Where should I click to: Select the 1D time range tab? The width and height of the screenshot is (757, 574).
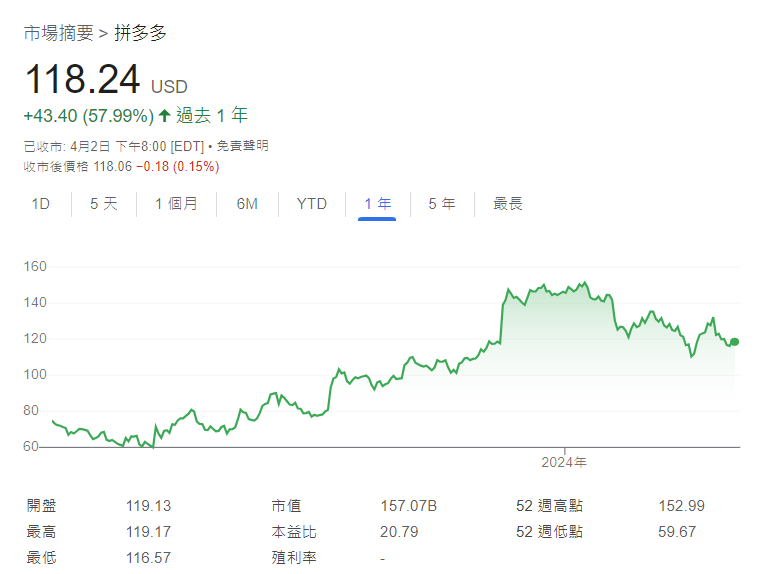(x=41, y=204)
